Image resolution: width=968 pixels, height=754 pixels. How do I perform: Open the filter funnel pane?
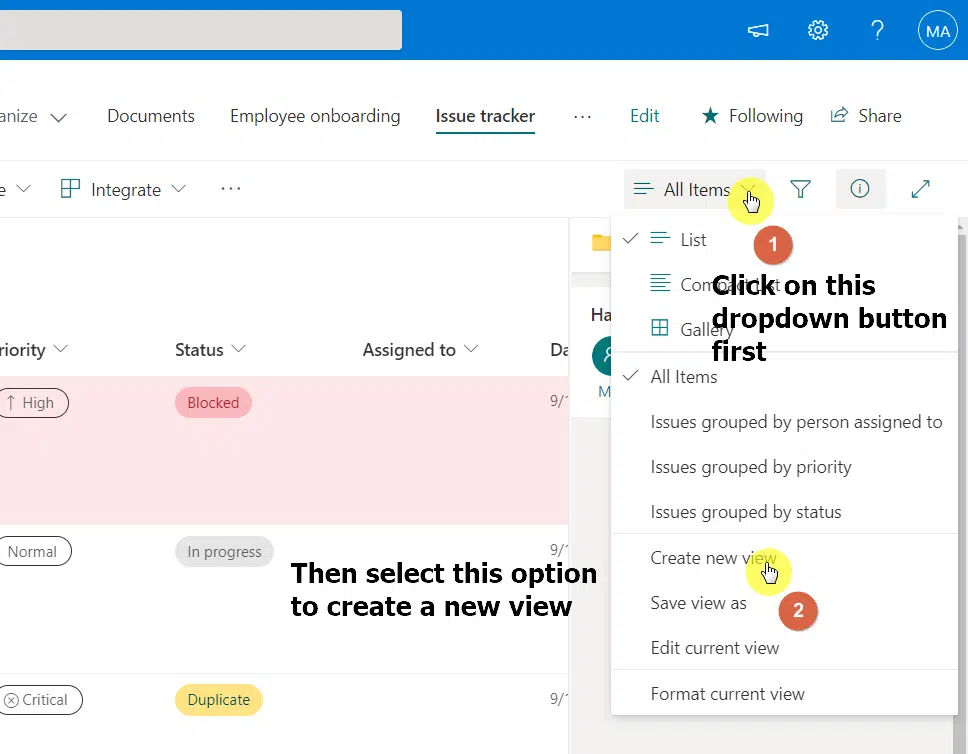click(800, 189)
